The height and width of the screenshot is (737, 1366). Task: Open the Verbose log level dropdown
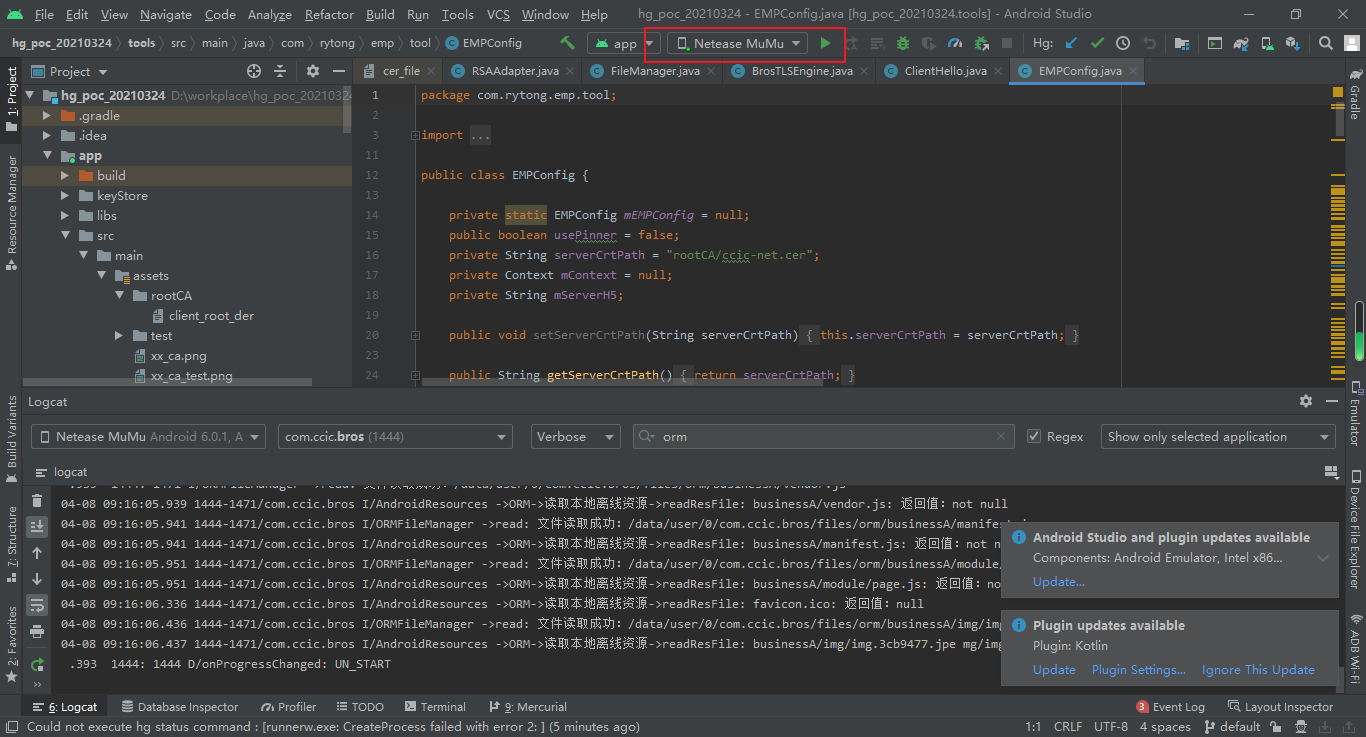[576, 437]
